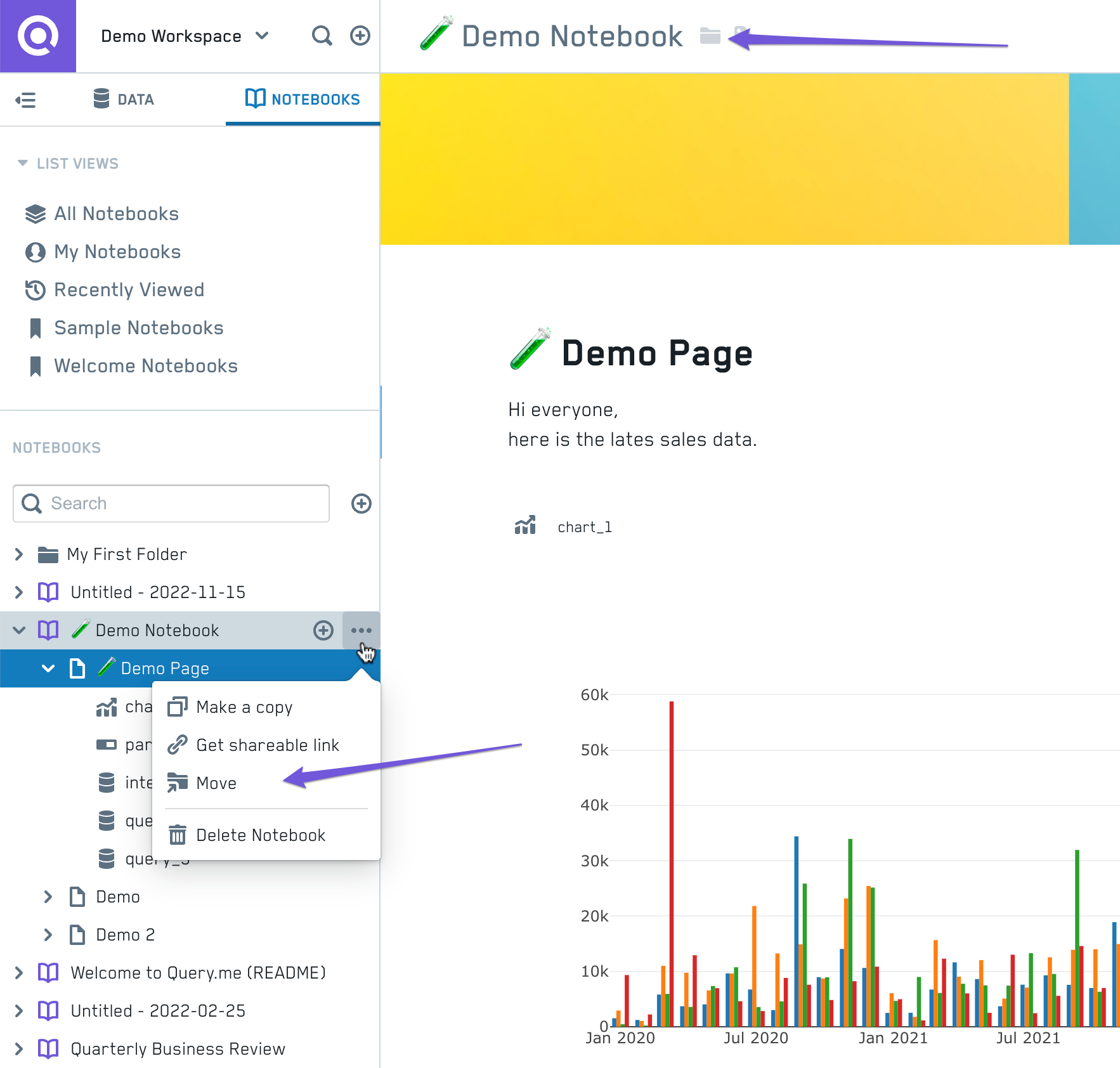The height and width of the screenshot is (1068, 1120).
Task: Collapse the LIST VIEWS section
Action: 23,164
